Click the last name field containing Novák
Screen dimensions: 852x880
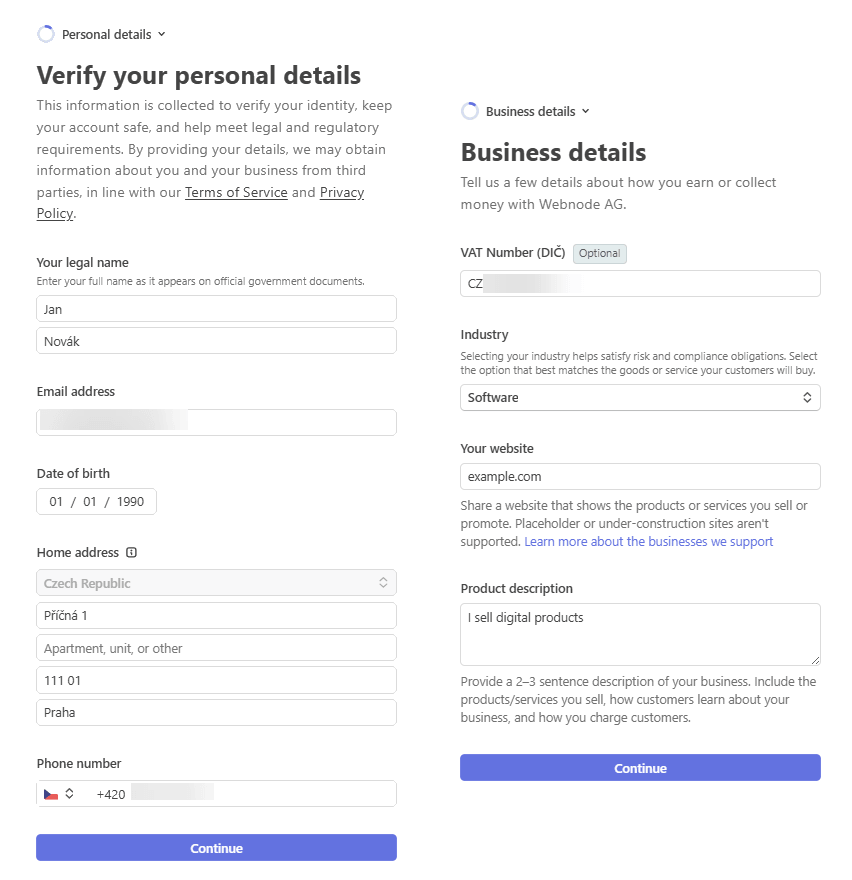click(x=217, y=341)
